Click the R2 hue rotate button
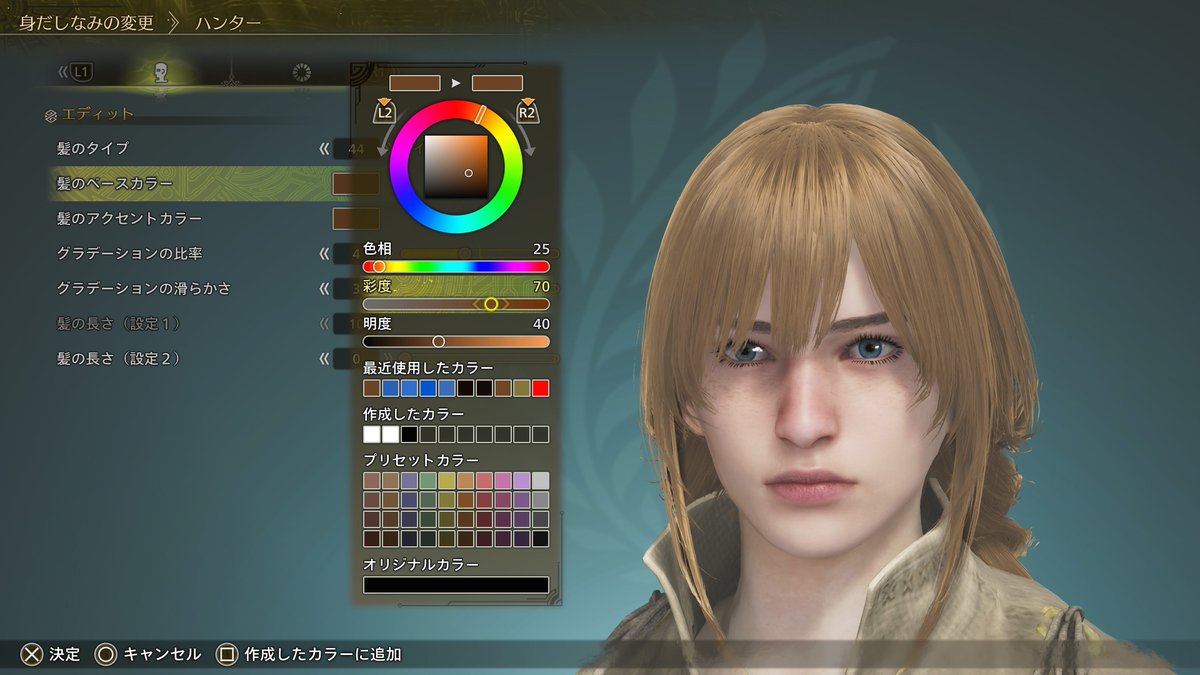Viewport: 1200px width, 675px height. pyautogui.click(x=527, y=111)
